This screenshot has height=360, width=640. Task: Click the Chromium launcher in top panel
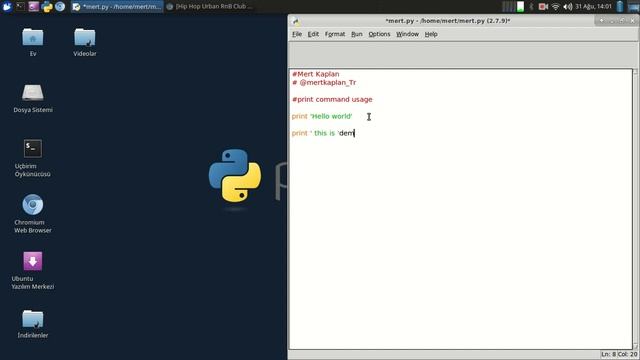[60, 6]
